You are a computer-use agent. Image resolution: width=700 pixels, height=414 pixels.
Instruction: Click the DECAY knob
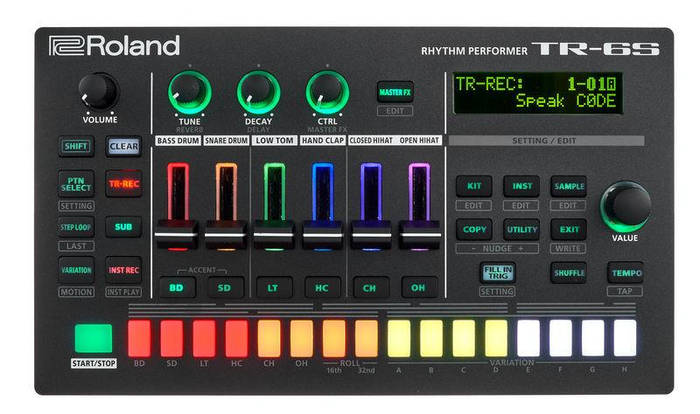point(258,91)
